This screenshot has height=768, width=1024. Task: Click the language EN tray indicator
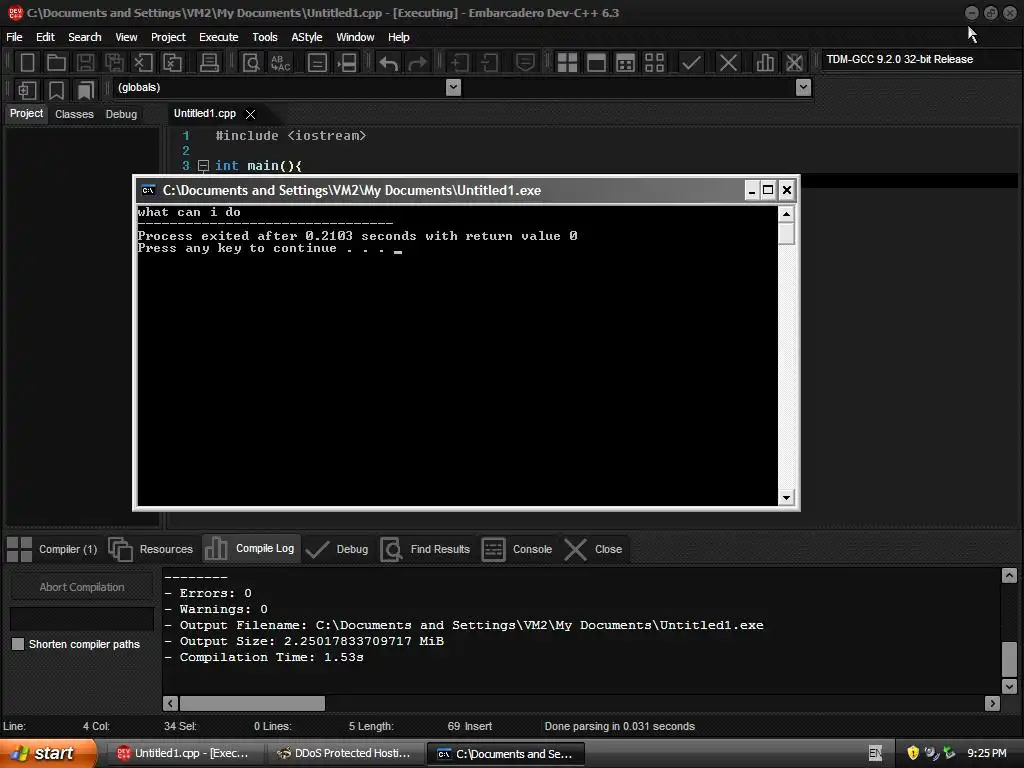point(875,753)
